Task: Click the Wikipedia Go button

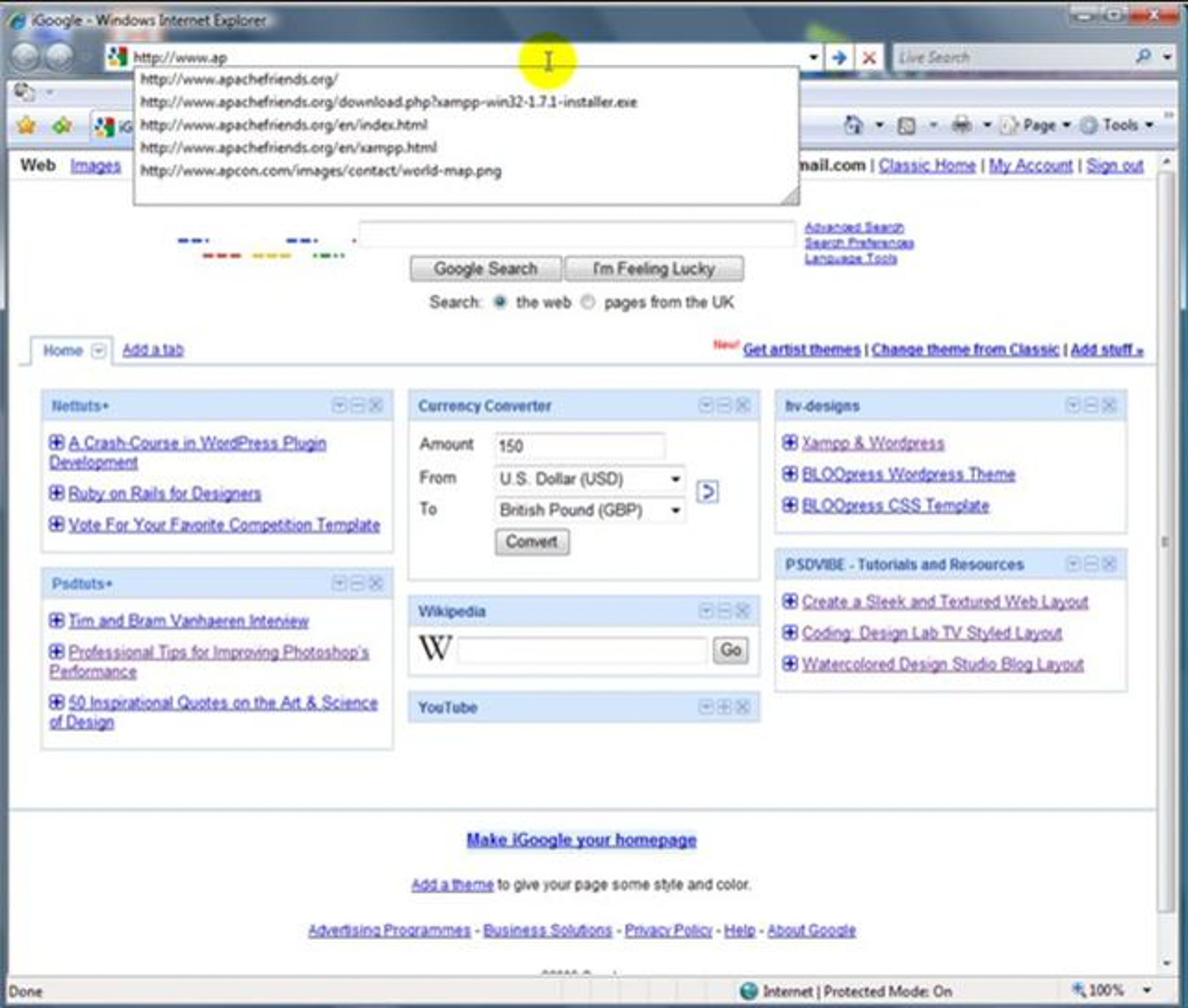Action: (x=730, y=650)
